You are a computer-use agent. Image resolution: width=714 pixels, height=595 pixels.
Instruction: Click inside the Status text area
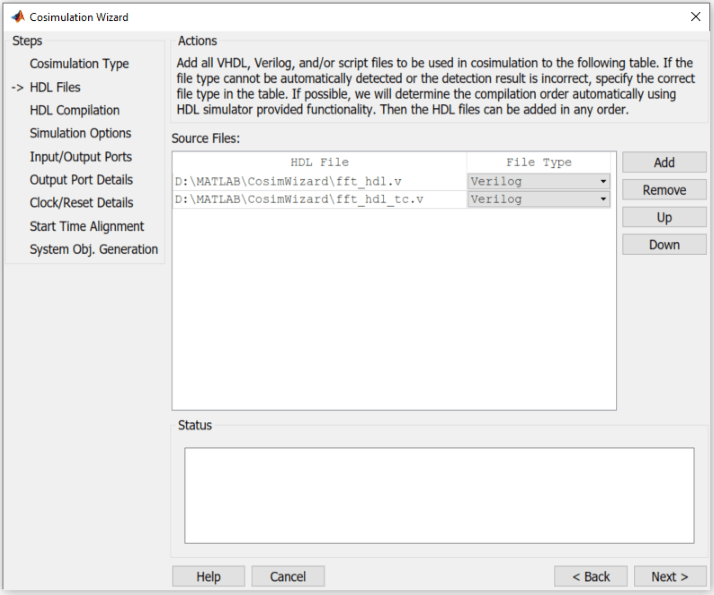click(x=439, y=495)
